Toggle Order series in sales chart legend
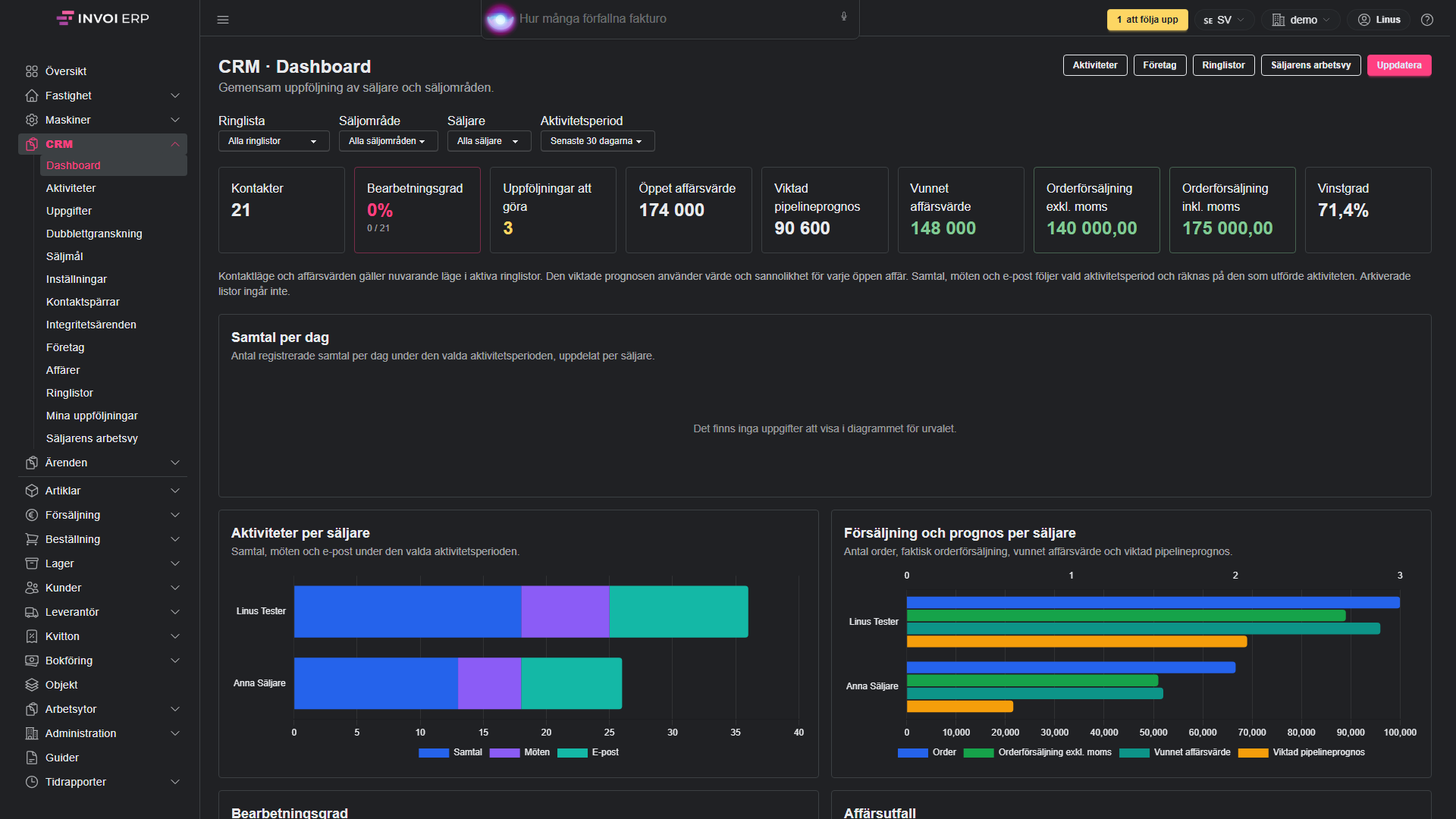This screenshot has height=819, width=1456. pyautogui.click(x=927, y=752)
